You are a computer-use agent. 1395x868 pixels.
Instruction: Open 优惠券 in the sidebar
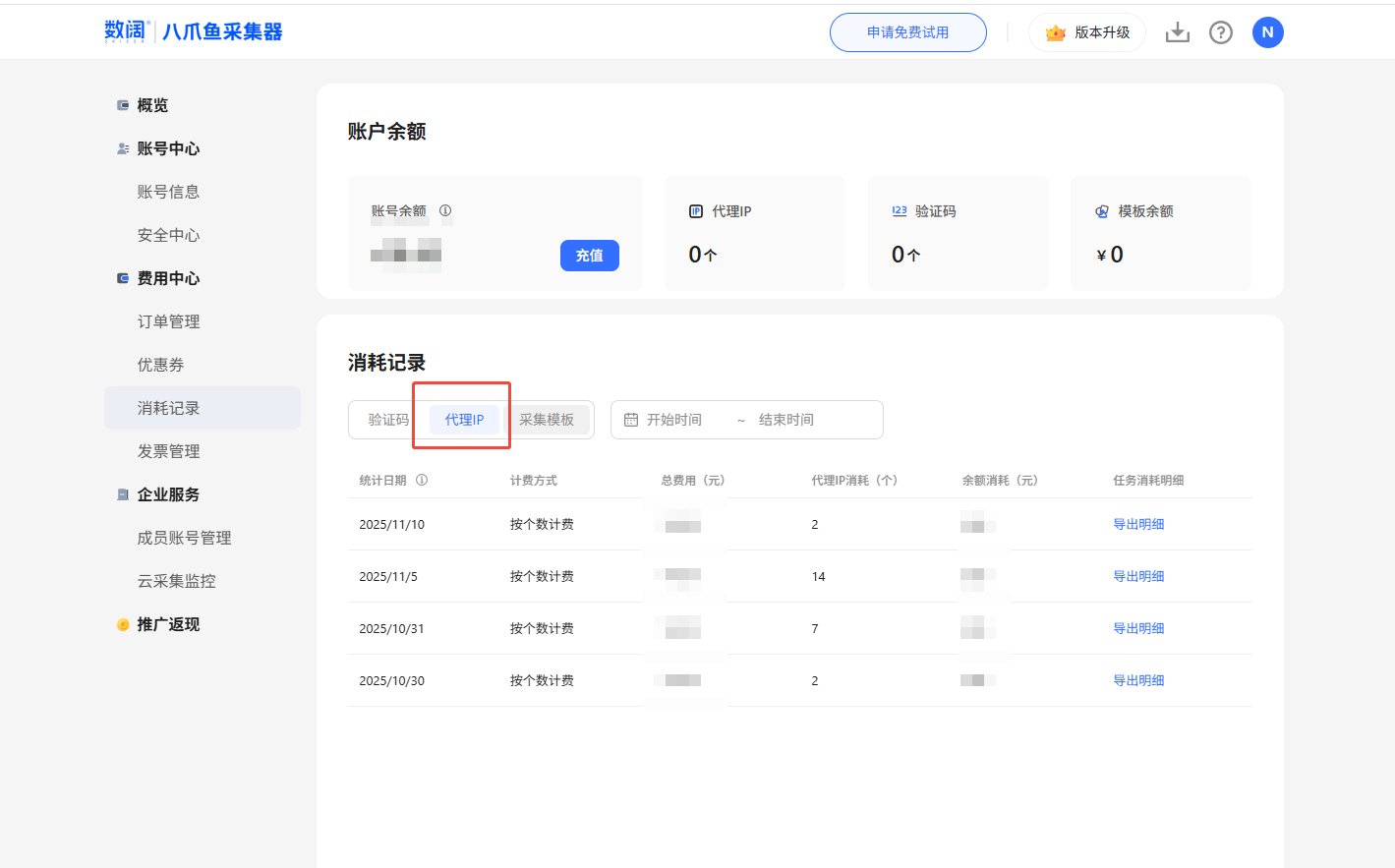(x=160, y=365)
